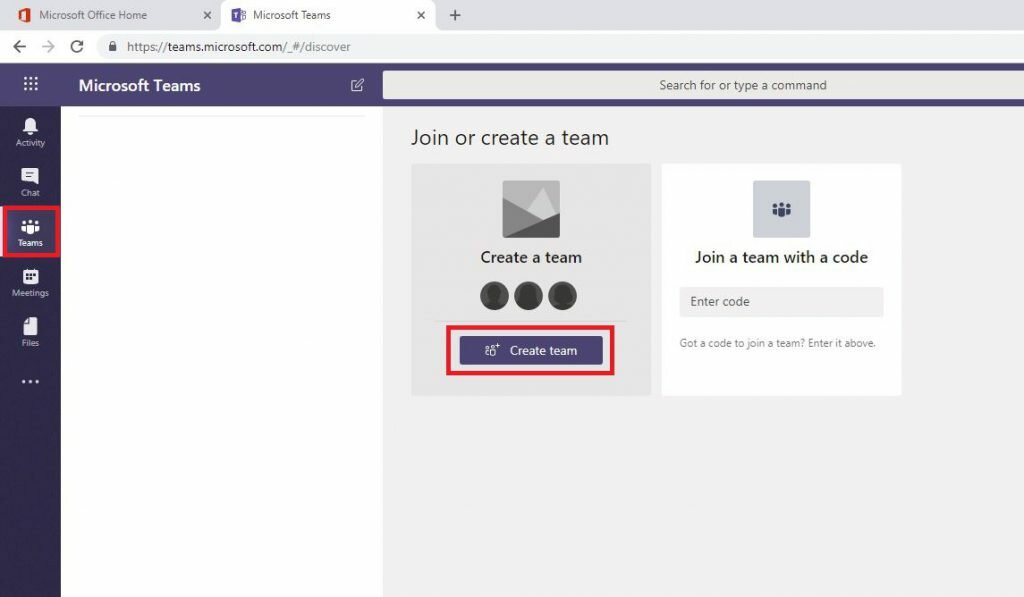Close the Microsoft Office Home tab
Viewport: 1024px width, 597px height.
click(x=207, y=15)
